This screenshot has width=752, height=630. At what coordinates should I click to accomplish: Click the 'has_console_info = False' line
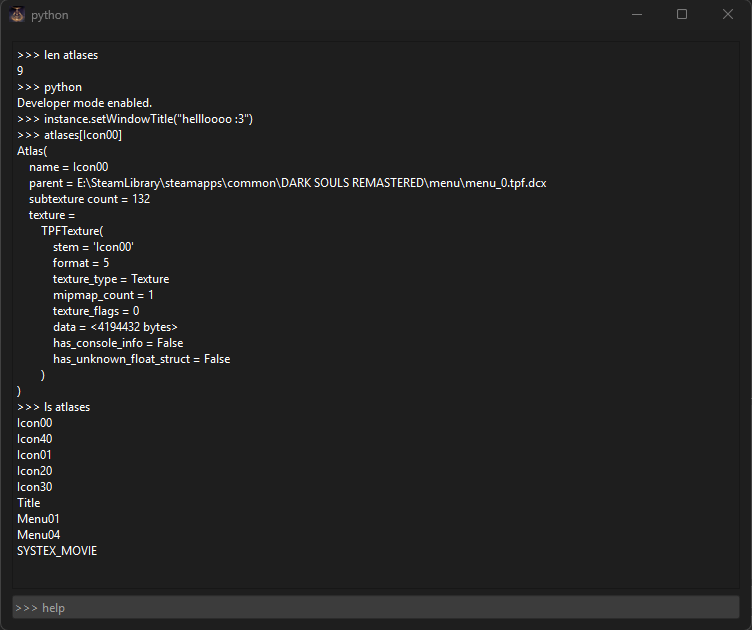point(118,343)
